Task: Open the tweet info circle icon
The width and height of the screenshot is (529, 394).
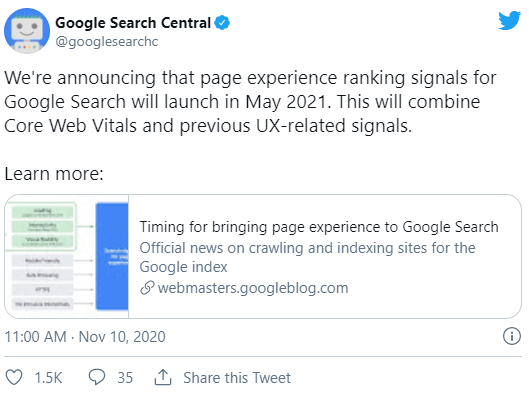Action: tap(512, 336)
